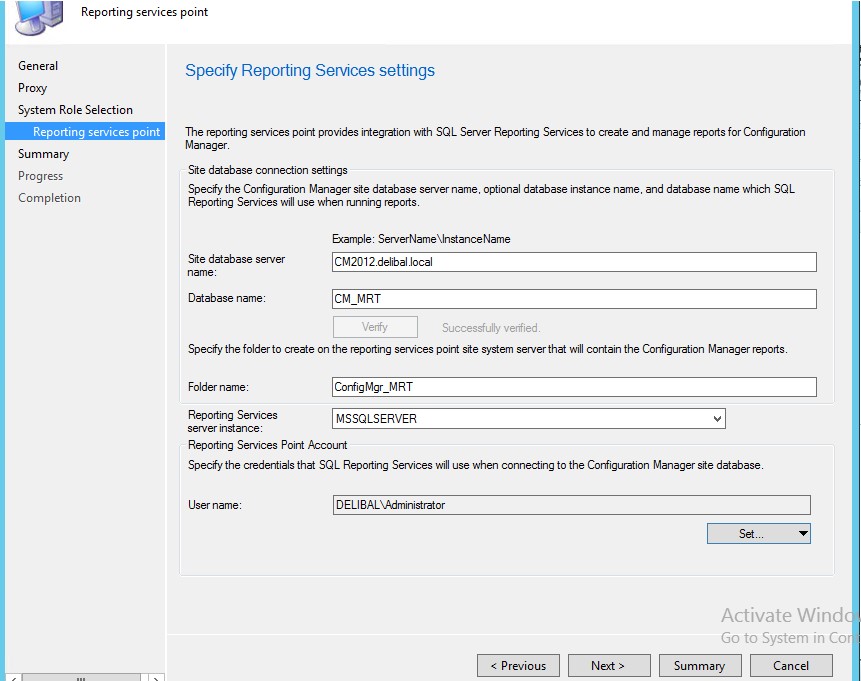Select the General step in sidebar
Screen dimensions: 861x681
click(38, 66)
